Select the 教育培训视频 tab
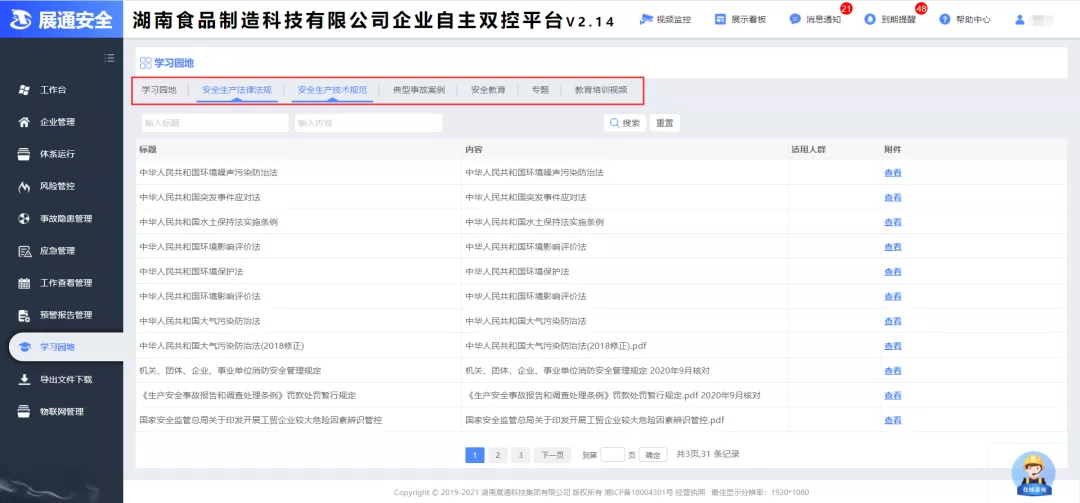Image resolution: width=1080 pixels, height=503 pixels. coord(600,90)
